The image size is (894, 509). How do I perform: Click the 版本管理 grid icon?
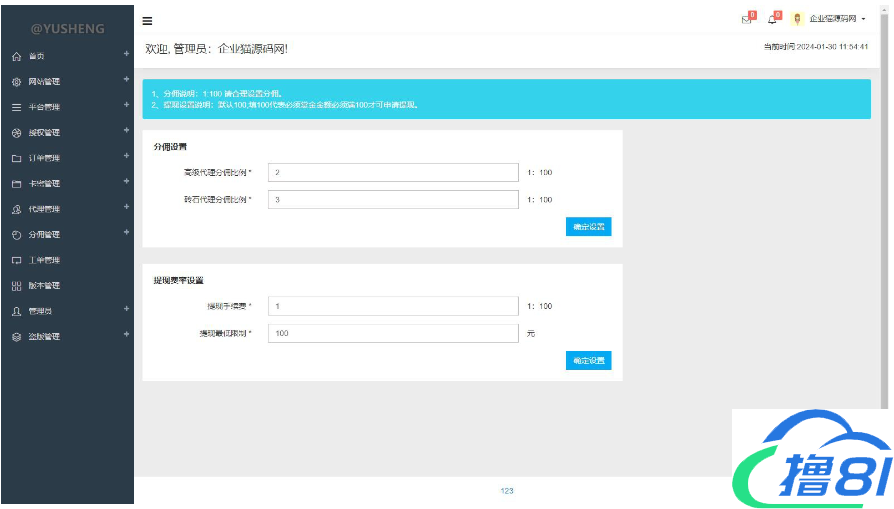16,286
